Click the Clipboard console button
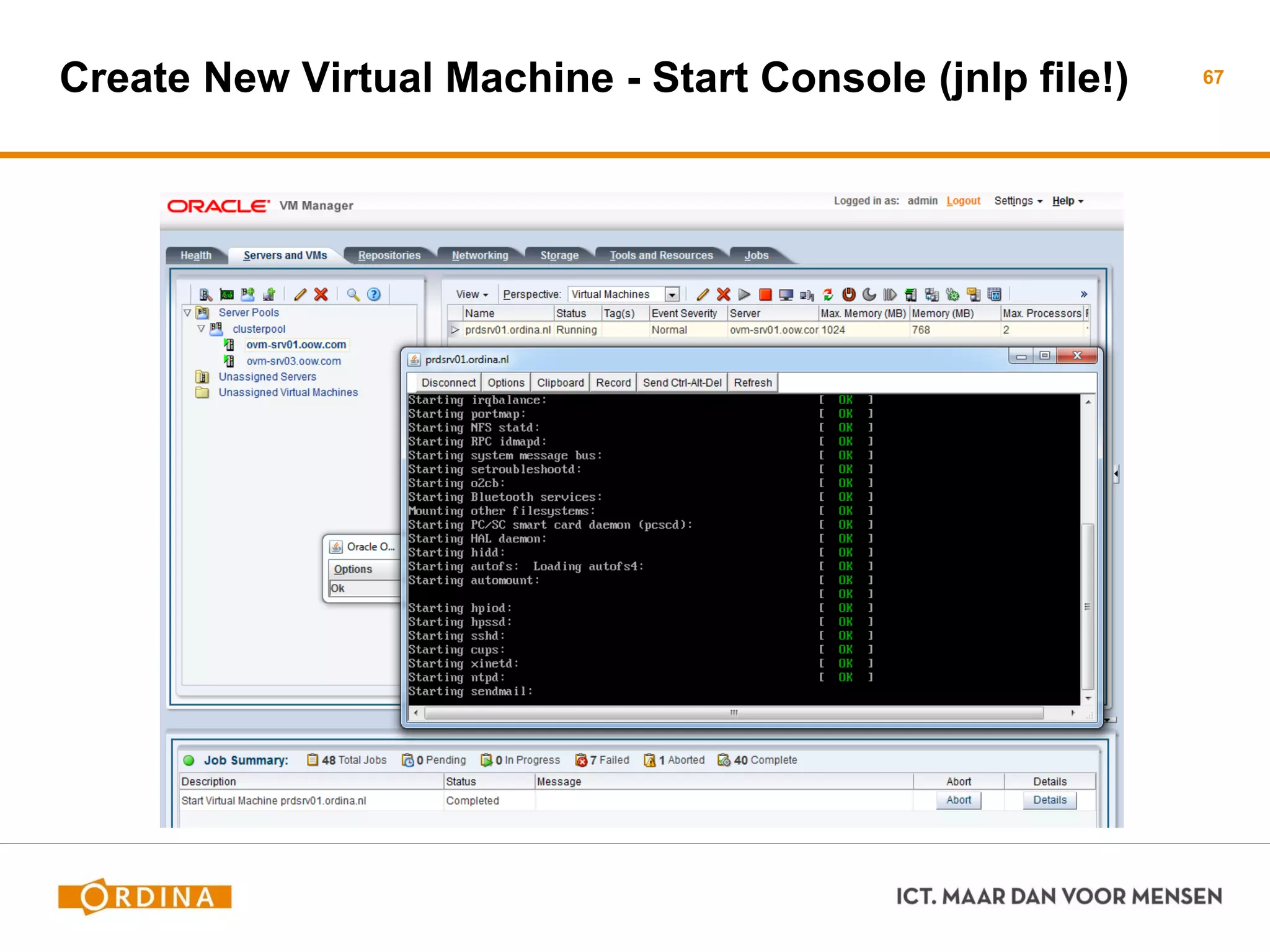The image size is (1270, 952). click(x=561, y=382)
